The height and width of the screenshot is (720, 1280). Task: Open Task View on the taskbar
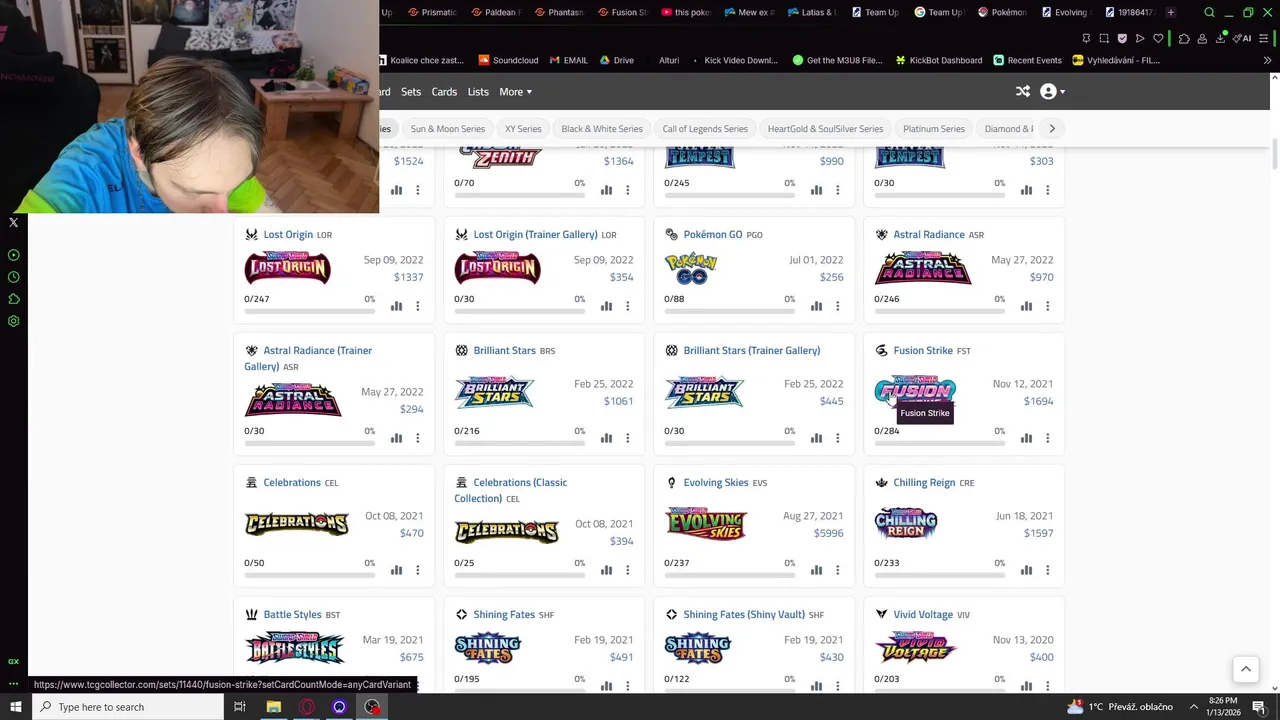coord(240,707)
